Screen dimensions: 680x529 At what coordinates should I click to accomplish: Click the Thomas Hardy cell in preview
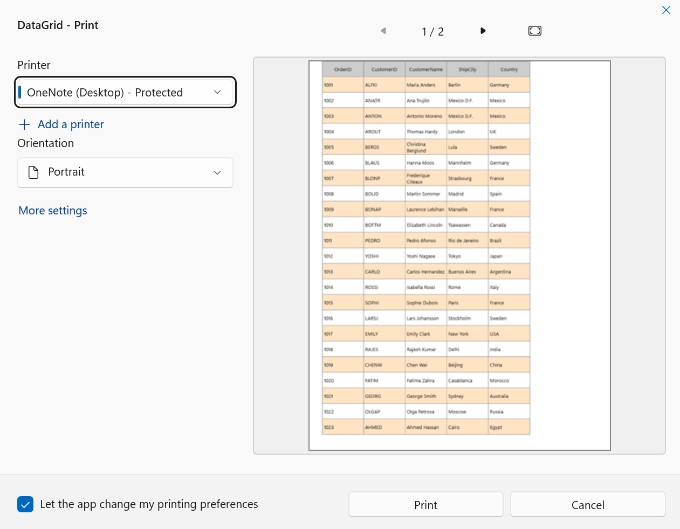pyautogui.click(x=426, y=132)
